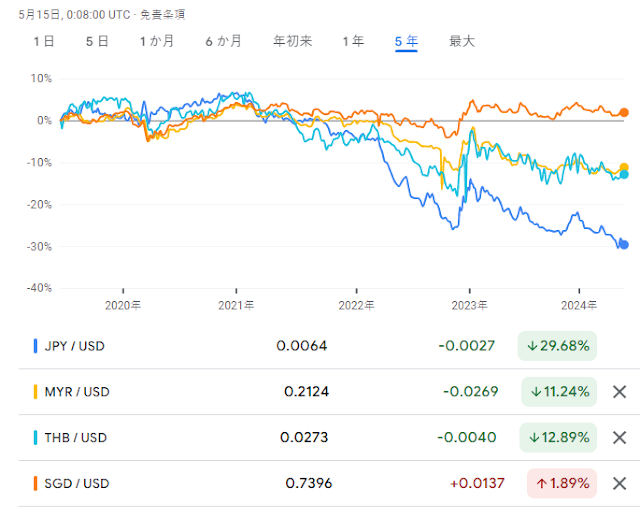The height and width of the screenshot is (518, 640).
Task: Click the ↓29.68% change badge
Action: point(557,346)
